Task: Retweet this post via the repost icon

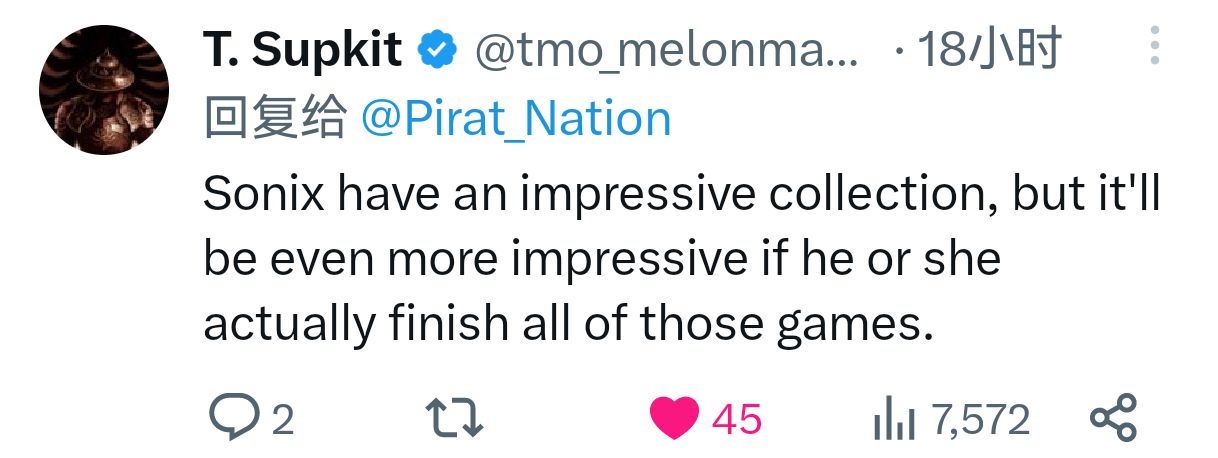Action: pyautogui.click(x=454, y=417)
